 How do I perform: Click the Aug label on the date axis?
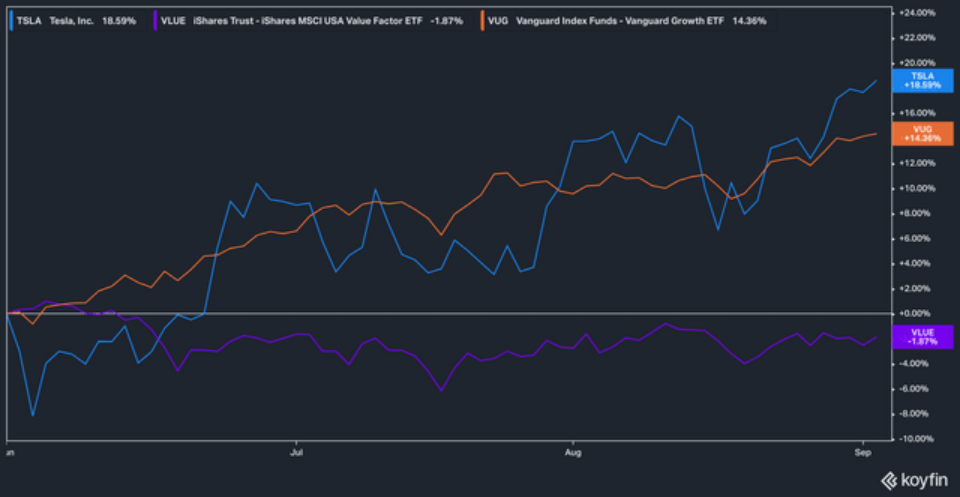573,452
